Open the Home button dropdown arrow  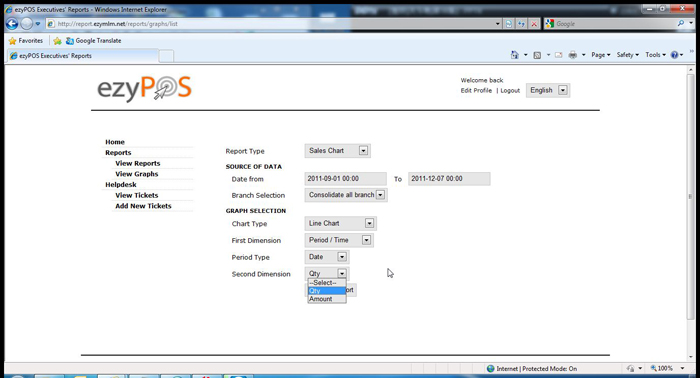525,55
